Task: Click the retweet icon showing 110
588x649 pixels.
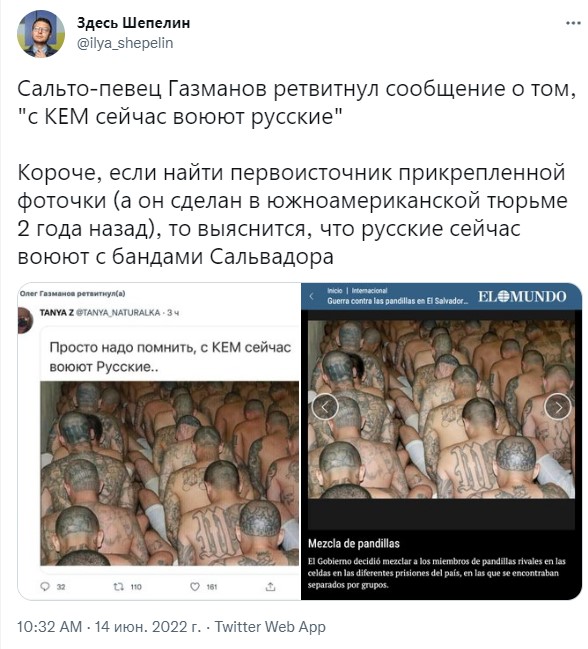Action: 119,587
